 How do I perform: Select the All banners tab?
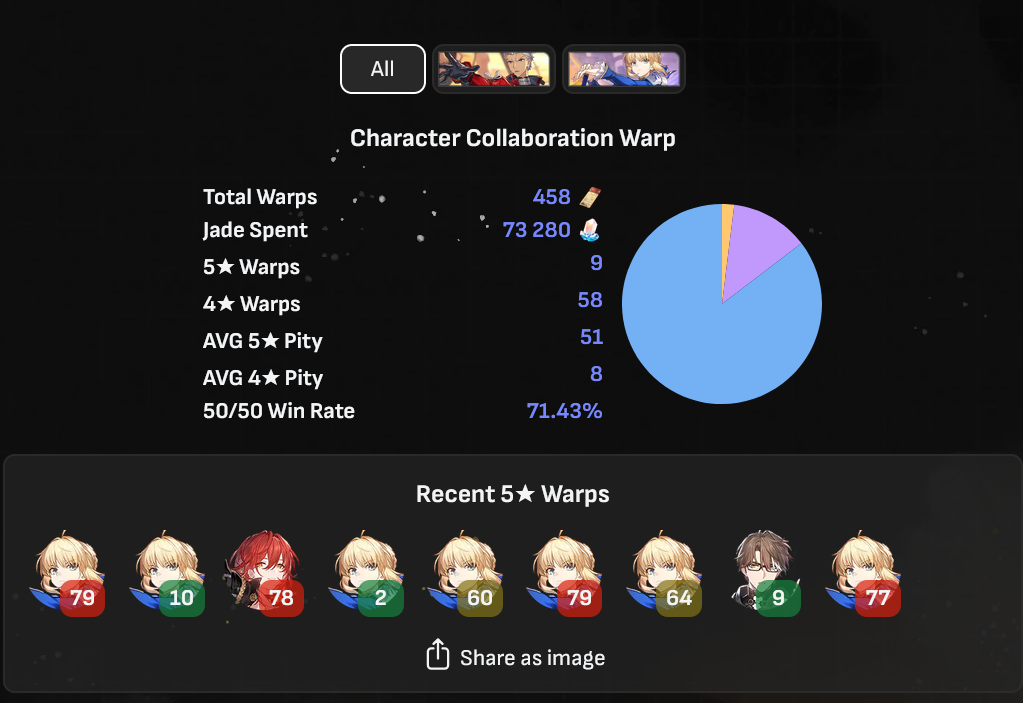pos(382,69)
